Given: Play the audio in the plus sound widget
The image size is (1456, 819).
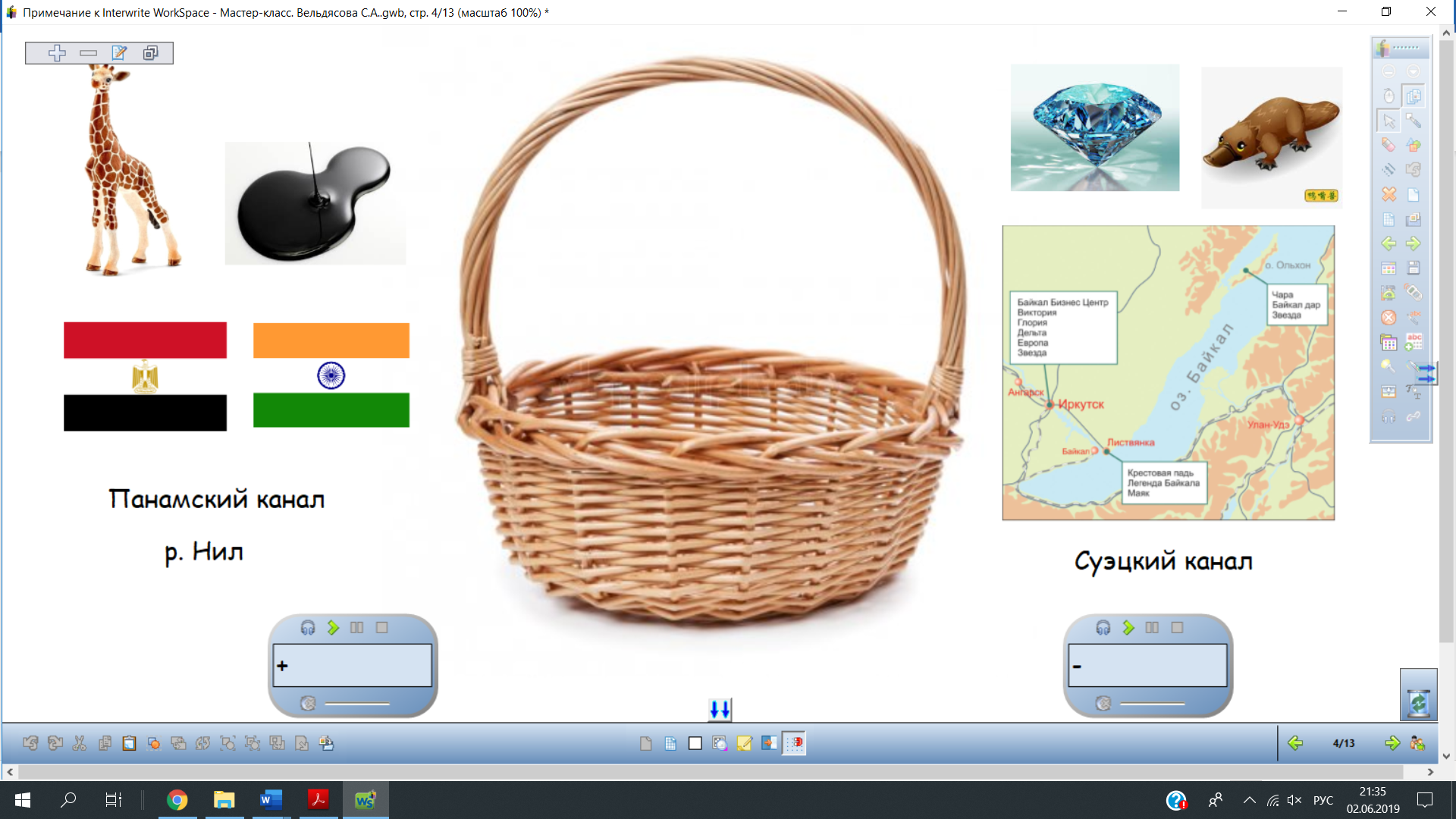Looking at the screenshot, I should (333, 628).
